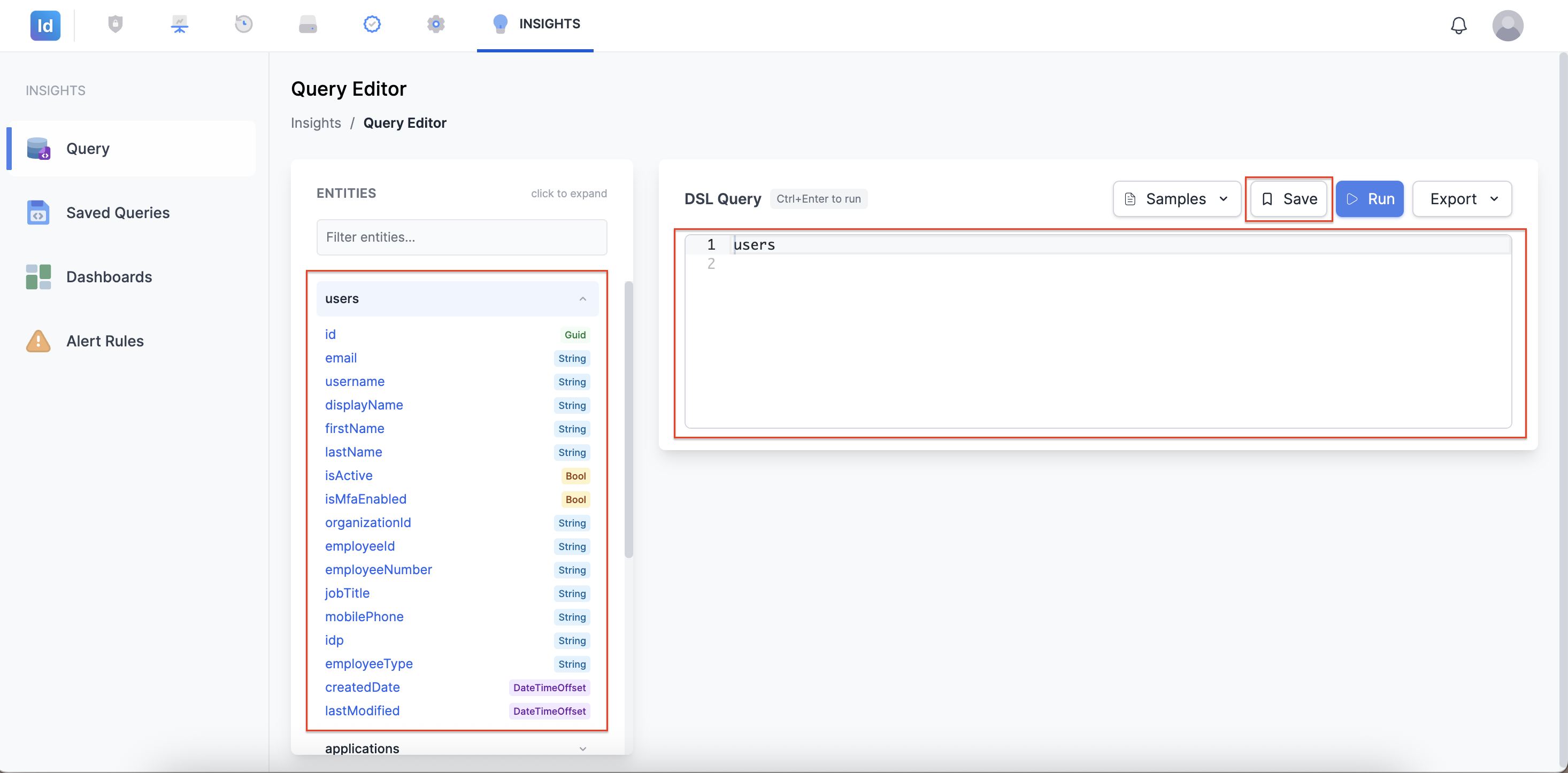Open the settings gear icon in top nav

(436, 25)
